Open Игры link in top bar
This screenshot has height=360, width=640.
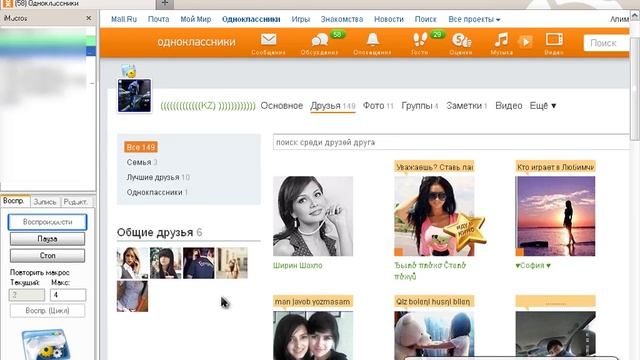click(x=301, y=19)
